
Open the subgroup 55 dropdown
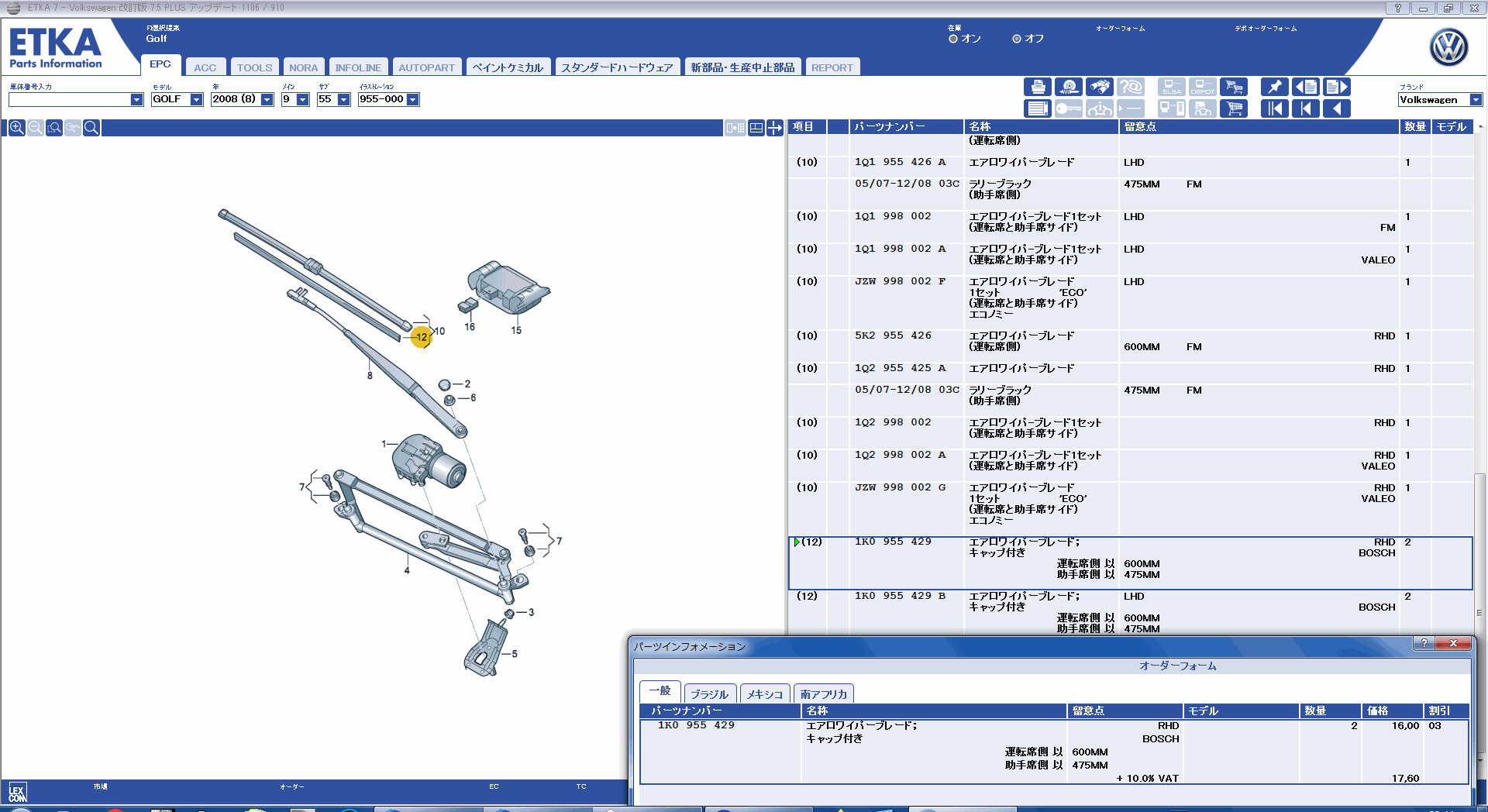pos(344,100)
